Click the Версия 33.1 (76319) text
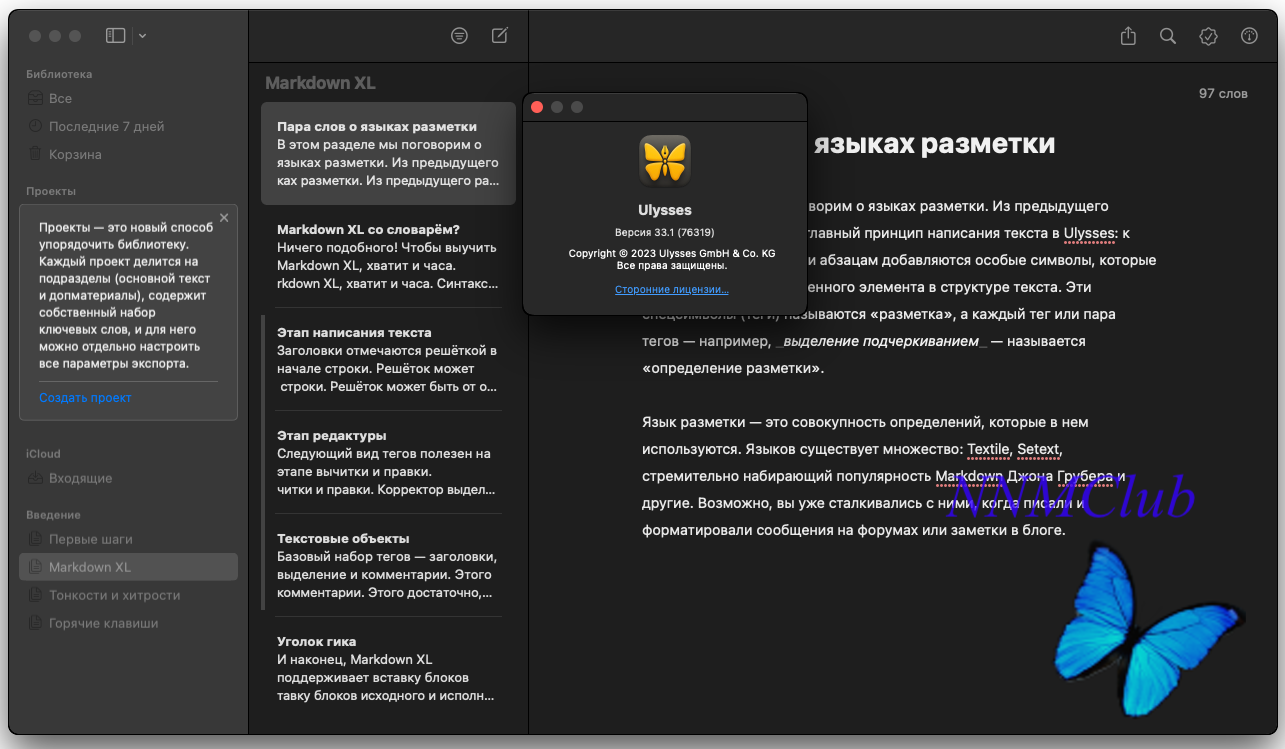 point(665,232)
